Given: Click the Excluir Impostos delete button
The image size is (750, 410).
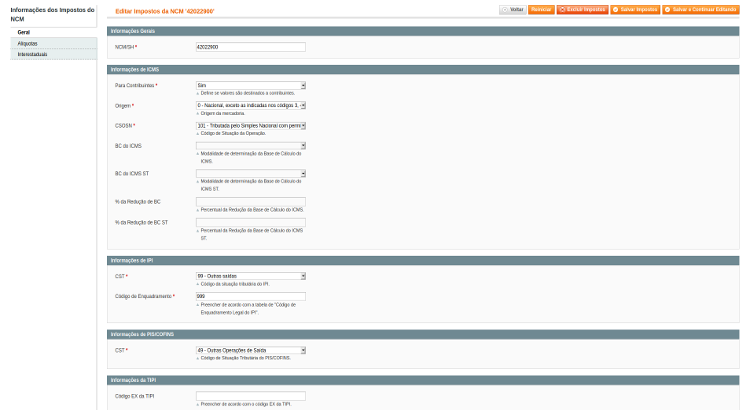Looking at the screenshot, I should [x=583, y=10].
